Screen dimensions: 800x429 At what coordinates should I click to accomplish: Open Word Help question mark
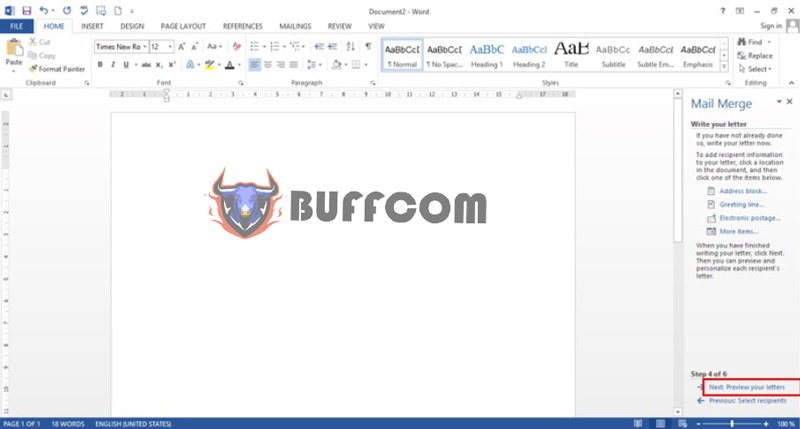pos(722,11)
